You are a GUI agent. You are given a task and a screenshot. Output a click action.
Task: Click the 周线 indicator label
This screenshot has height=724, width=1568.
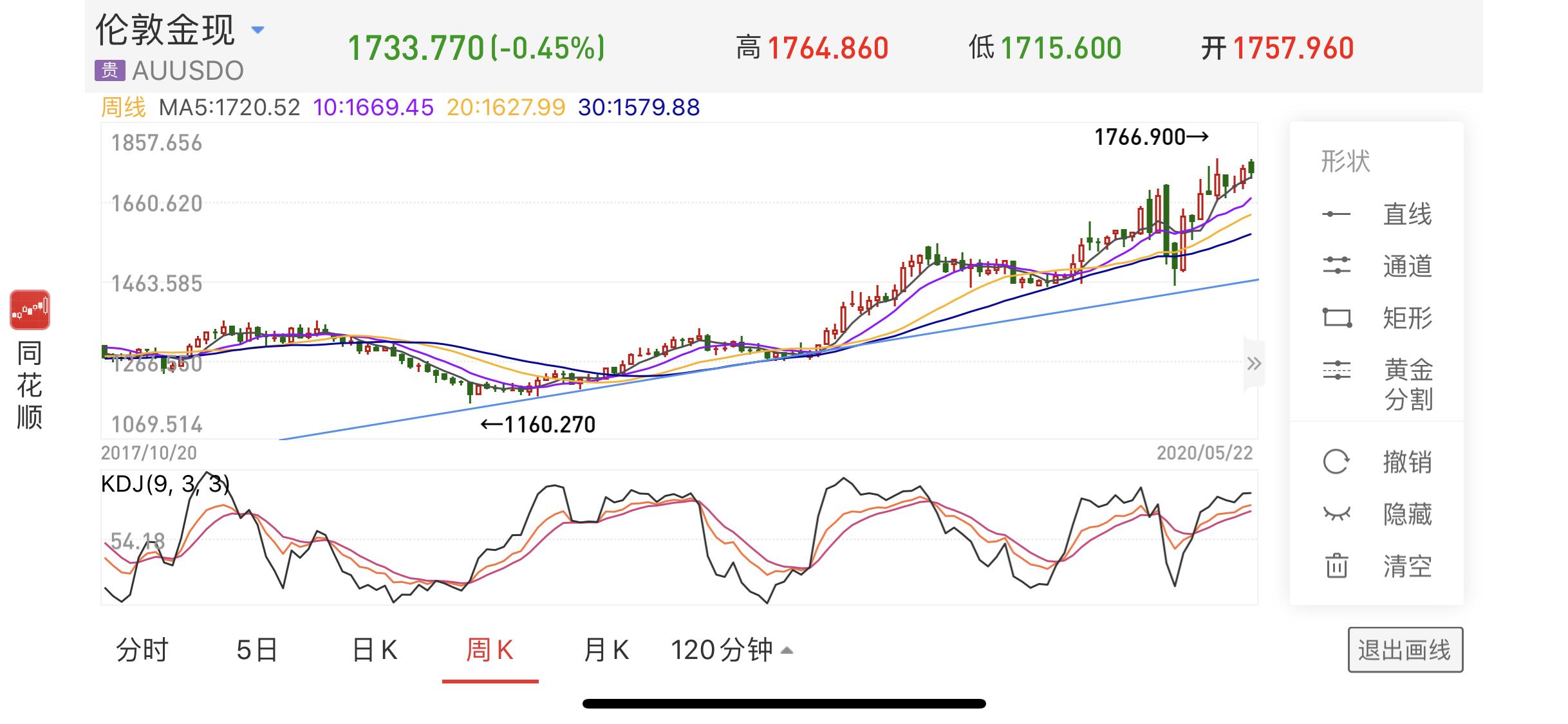[124, 107]
